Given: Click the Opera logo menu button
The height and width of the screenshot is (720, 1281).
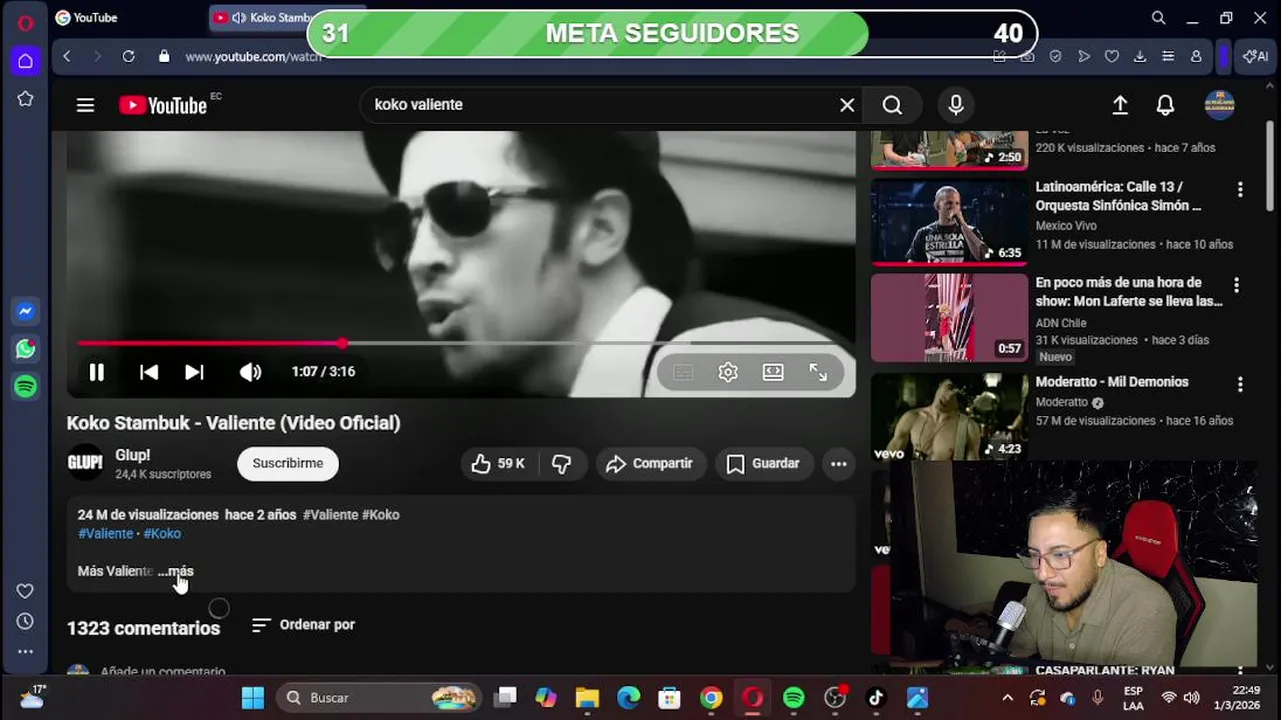Looking at the screenshot, I should [25, 23].
